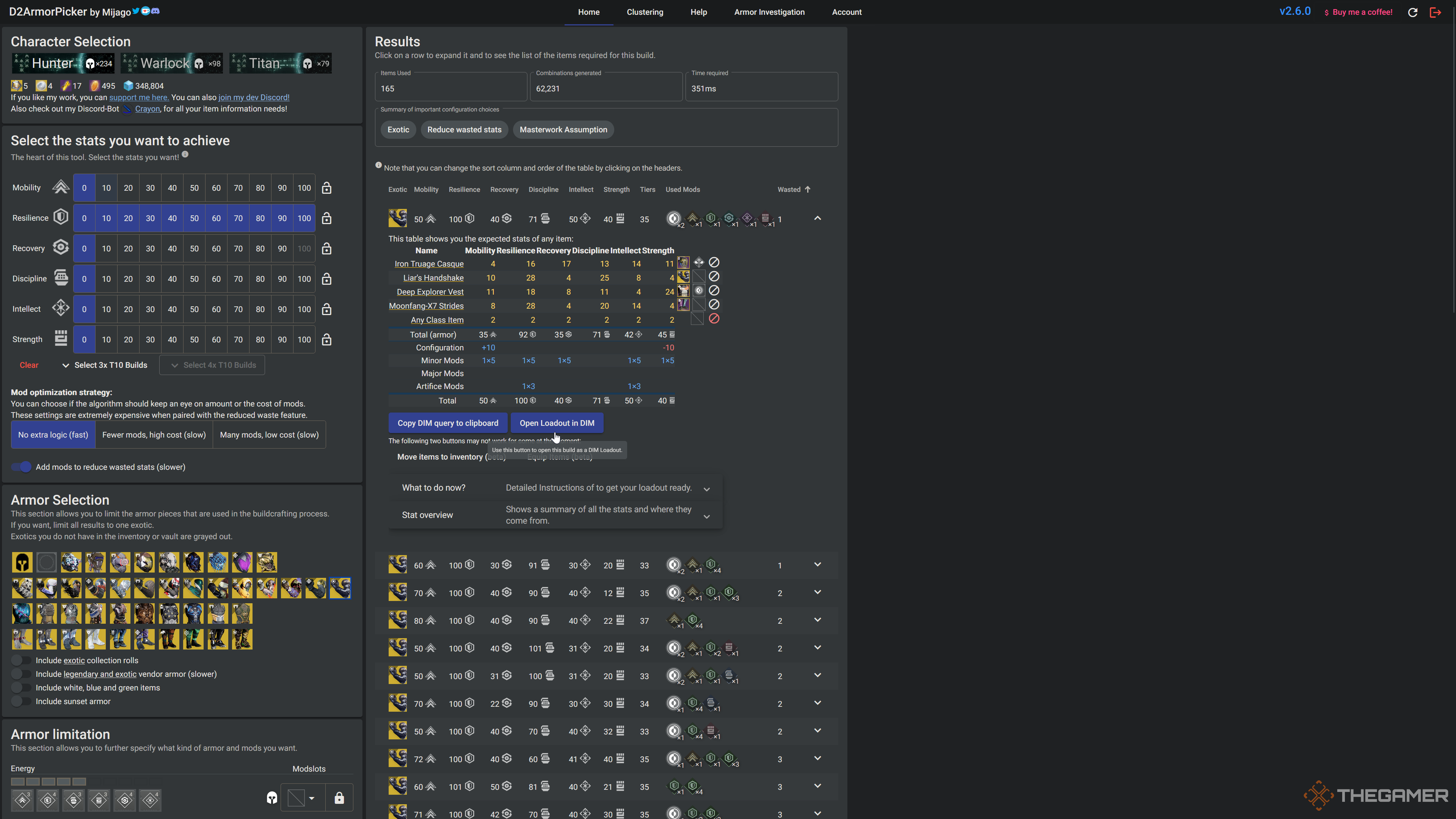Block the Liar's Handshake item
The image size is (1456, 819).
(714, 277)
